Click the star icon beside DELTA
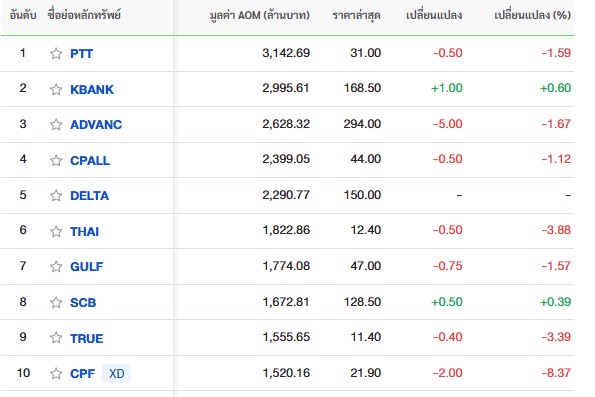The height and width of the screenshot is (397, 595). pyautogui.click(x=56, y=195)
